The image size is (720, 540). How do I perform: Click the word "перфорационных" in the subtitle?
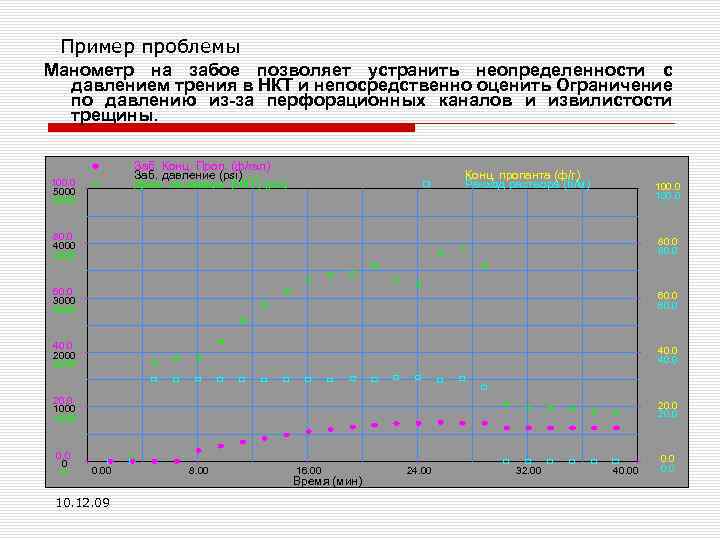click(x=346, y=101)
